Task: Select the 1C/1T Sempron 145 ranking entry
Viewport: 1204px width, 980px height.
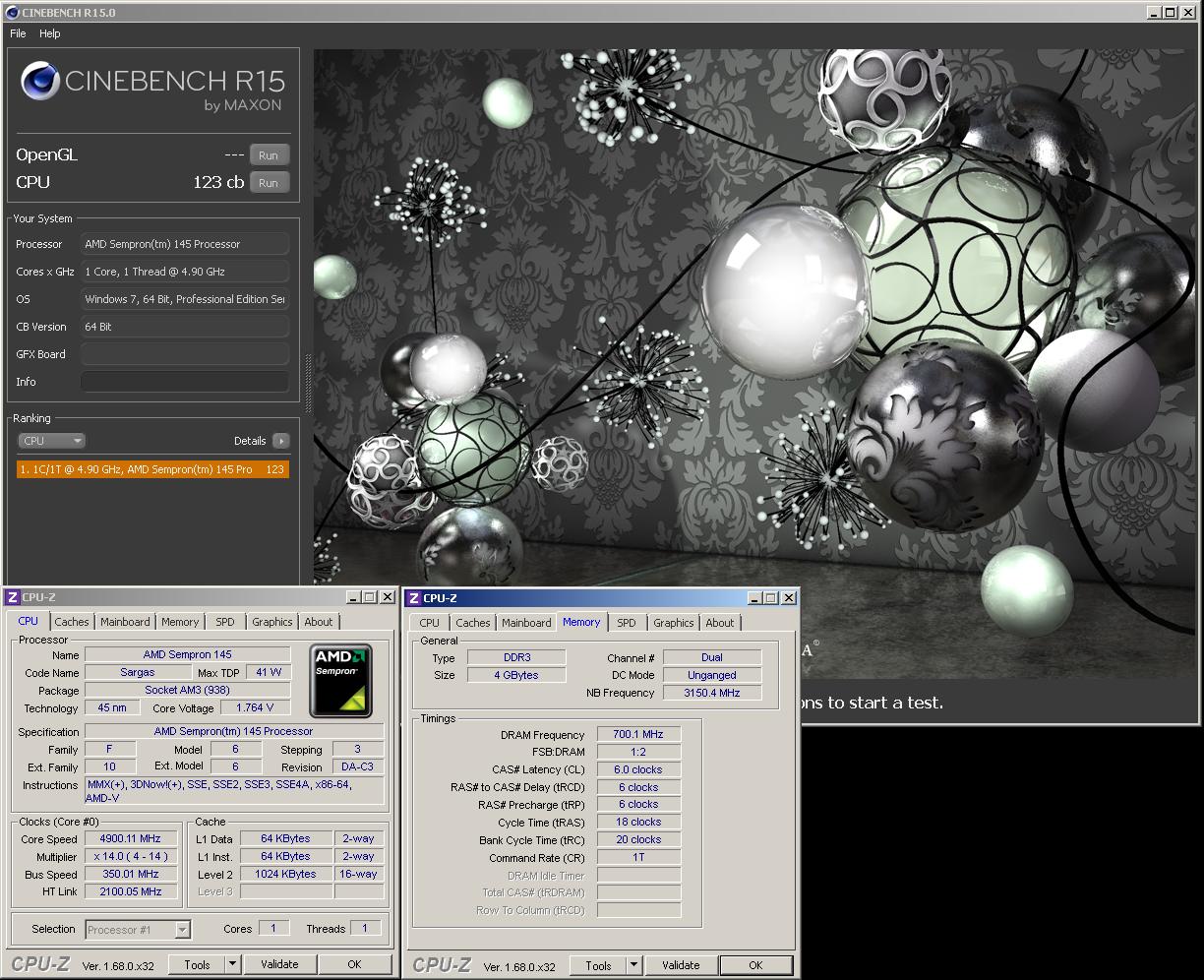Action: [153, 469]
